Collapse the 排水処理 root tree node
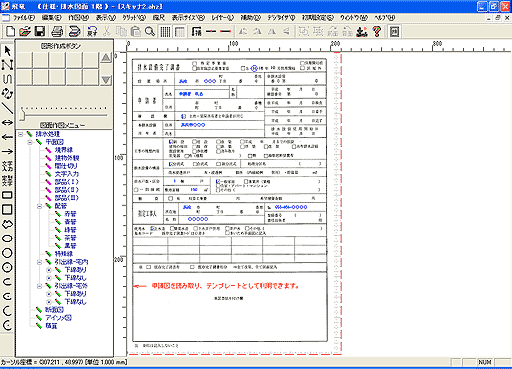512x369 pixels. point(21,134)
